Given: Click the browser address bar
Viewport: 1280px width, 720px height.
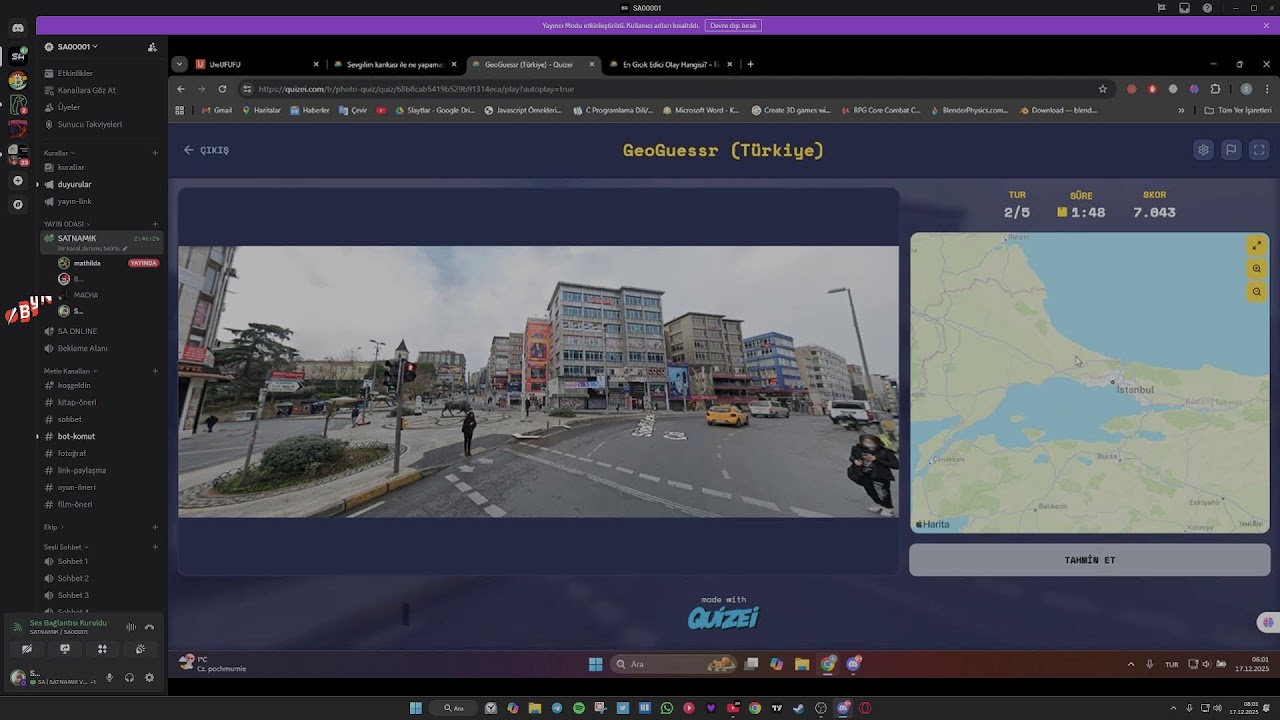Looking at the screenshot, I should point(670,89).
